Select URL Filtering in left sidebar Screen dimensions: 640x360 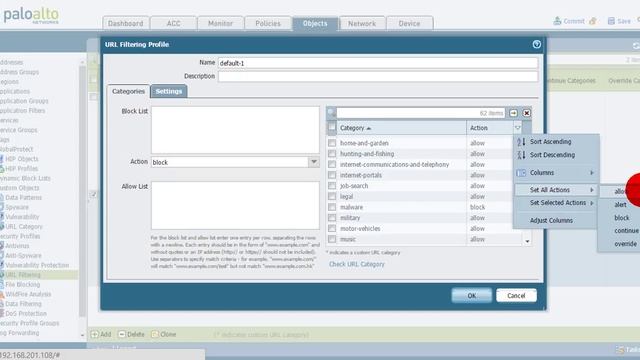23,275
